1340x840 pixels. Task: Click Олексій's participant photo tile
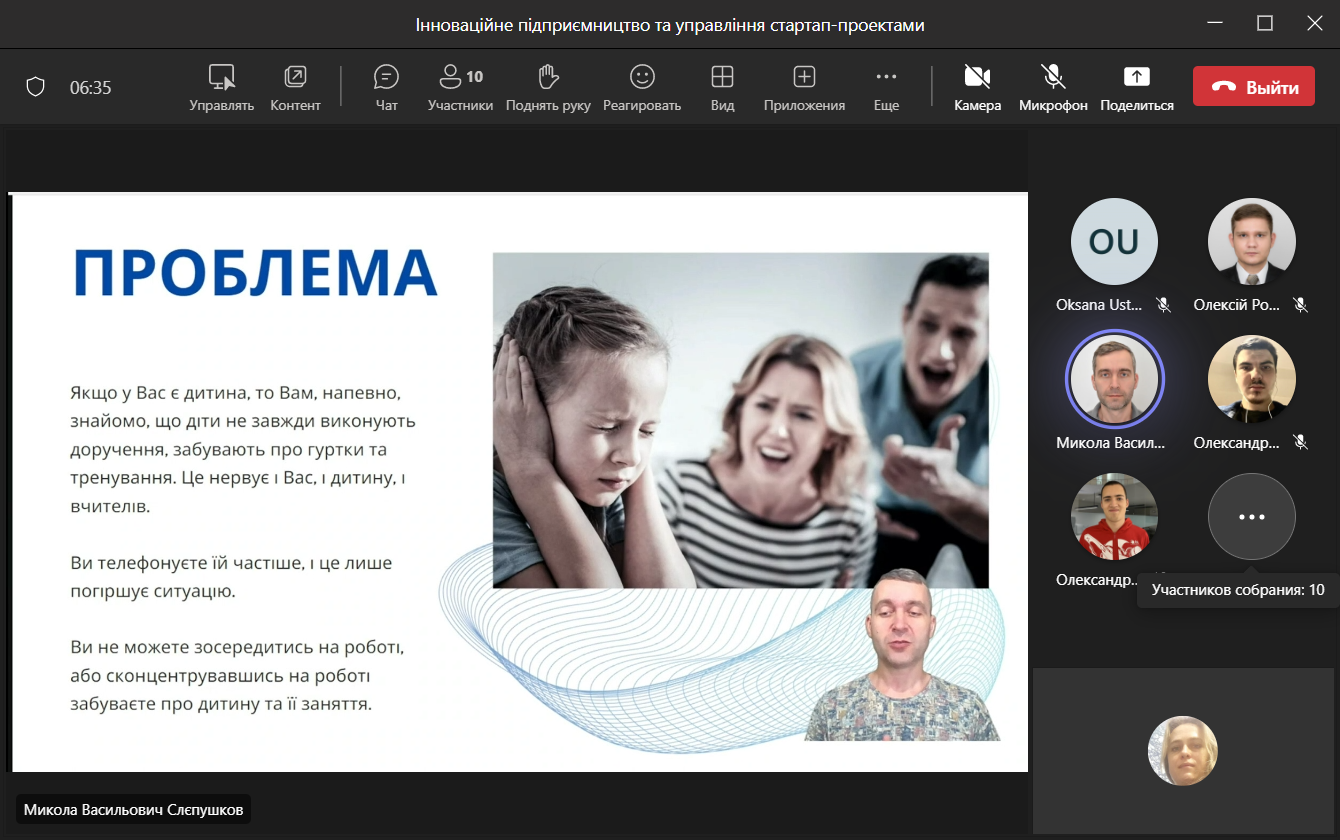(1251, 242)
